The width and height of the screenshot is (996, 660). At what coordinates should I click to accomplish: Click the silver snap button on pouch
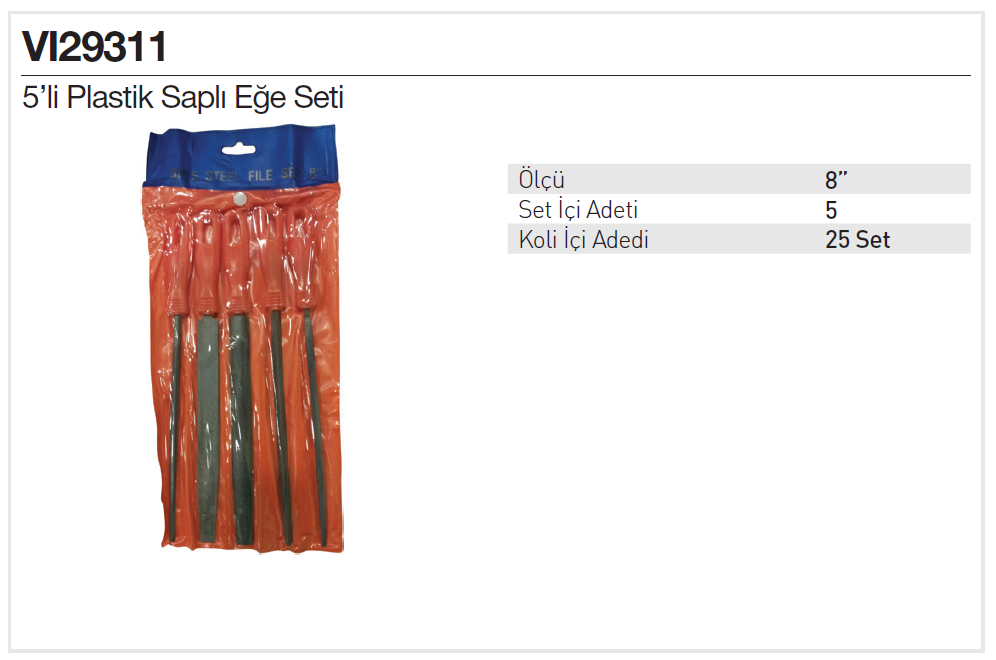(240, 199)
